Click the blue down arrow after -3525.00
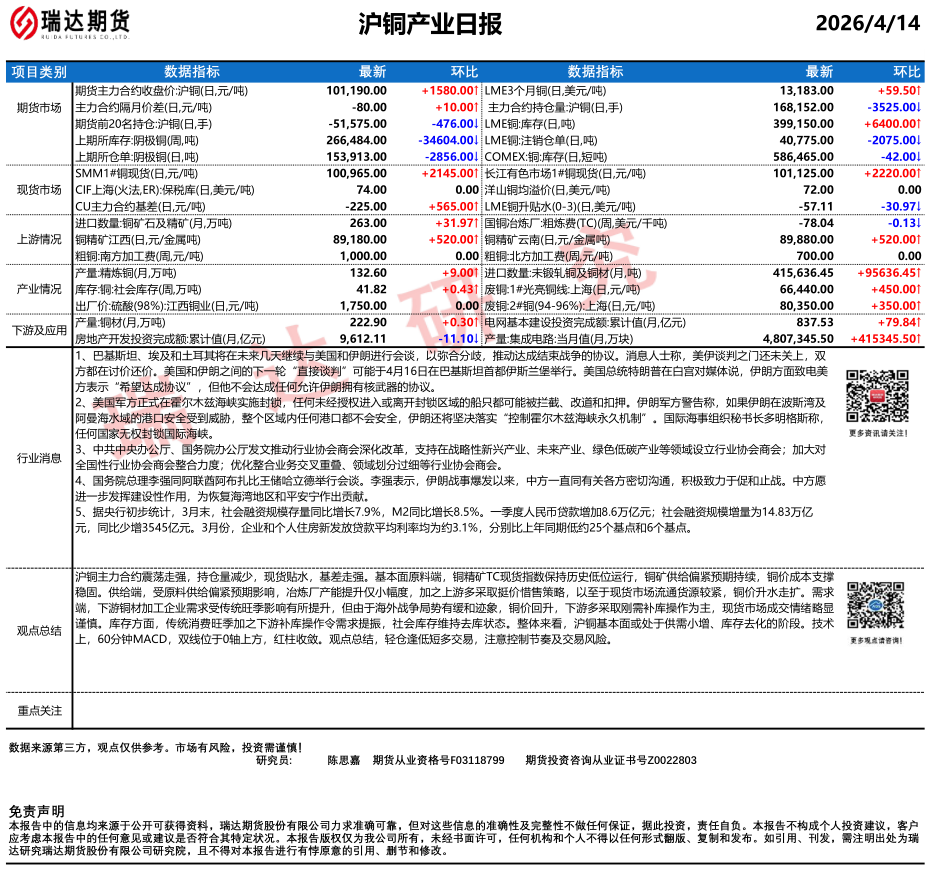The width and height of the screenshot is (929, 869). 918,107
